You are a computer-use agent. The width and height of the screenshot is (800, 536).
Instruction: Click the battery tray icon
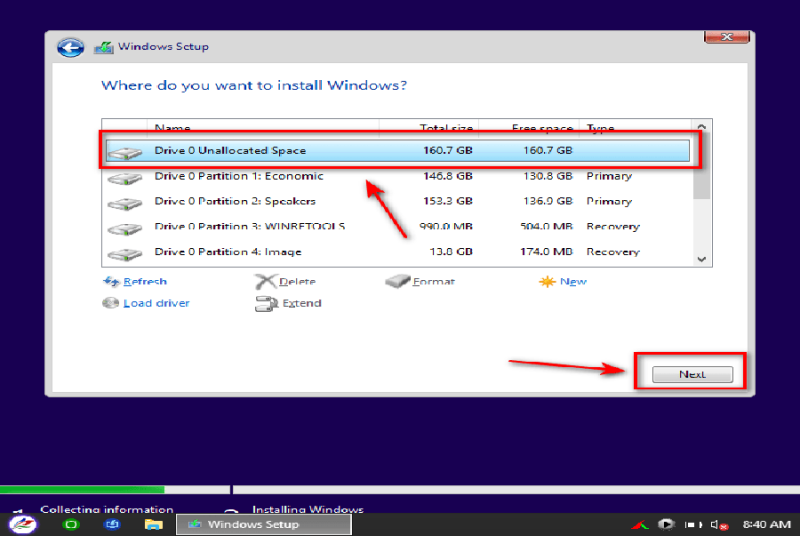tap(693, 525)
